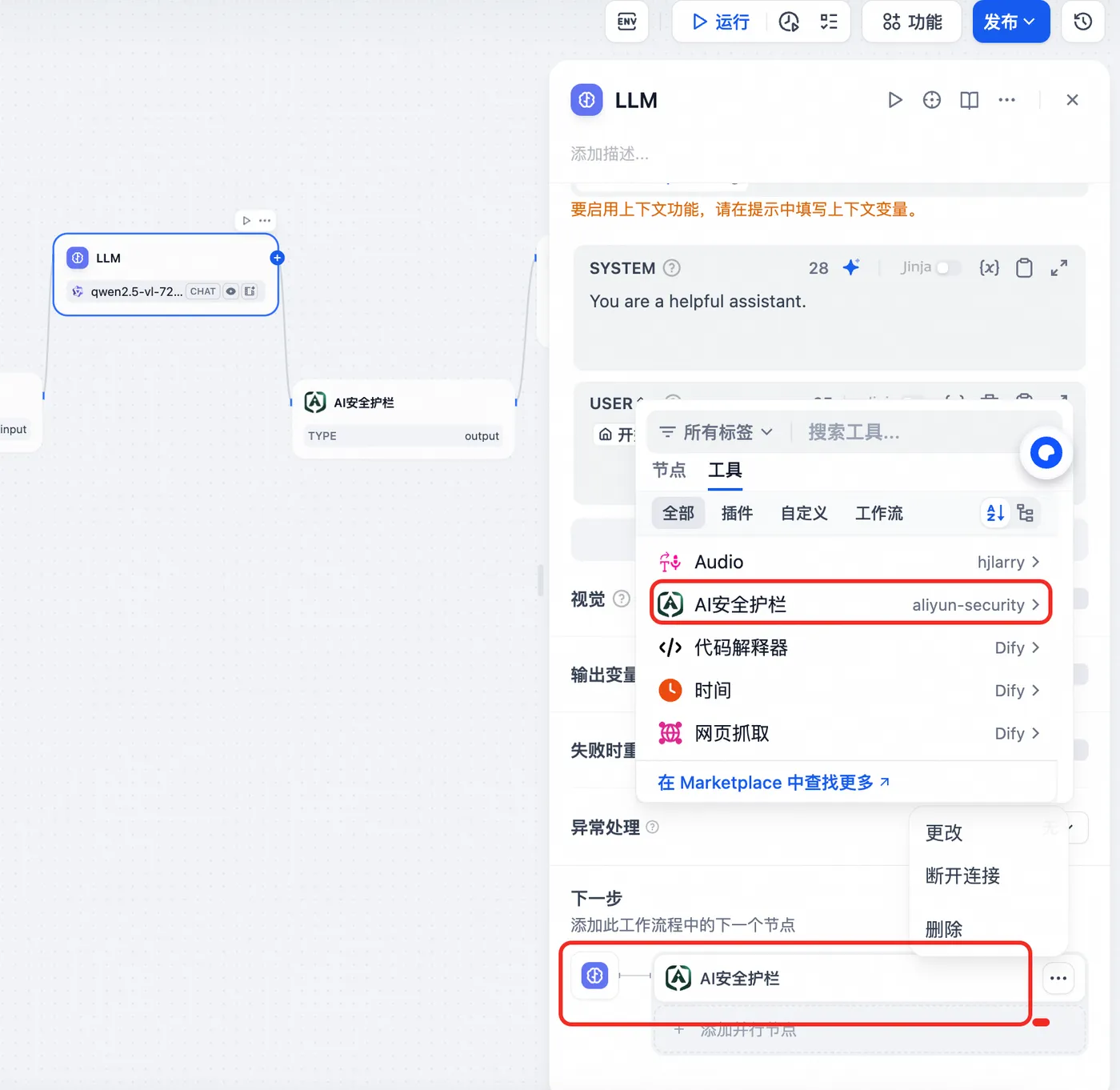This screenshot has width=1120, height=1090.
Task: Run the LLM node from canvas play icon
Action: click(246, 220)
